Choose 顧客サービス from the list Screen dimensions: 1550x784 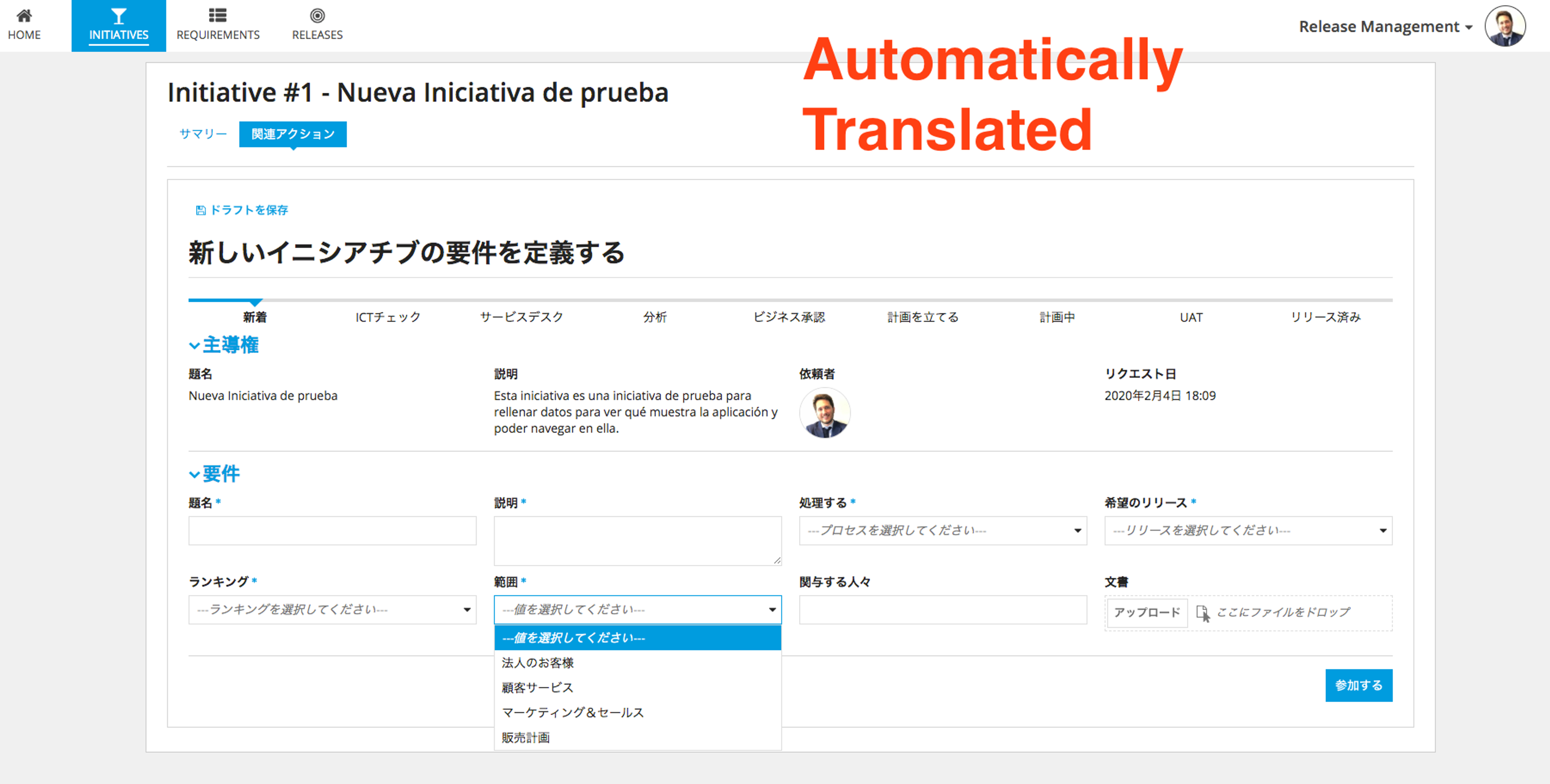(x=637, y=688)
